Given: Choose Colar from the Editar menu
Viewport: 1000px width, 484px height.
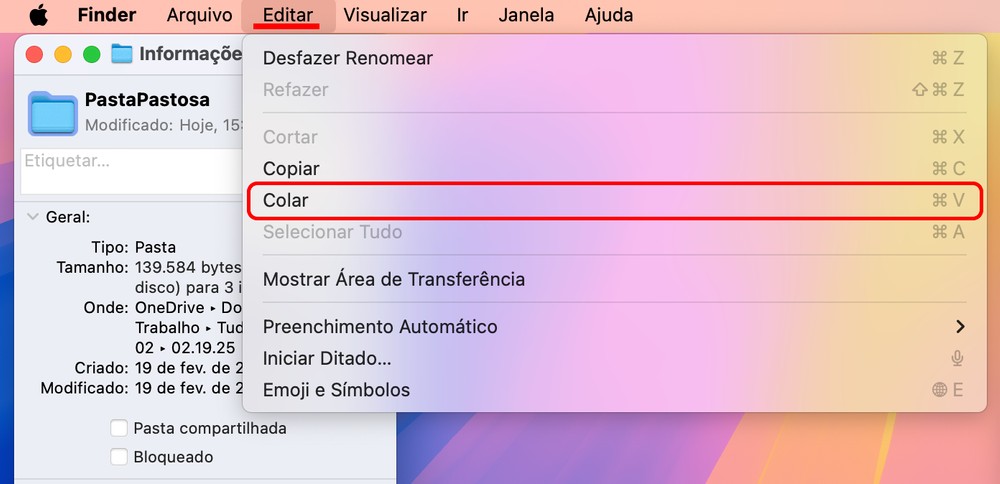Looking at the screenshot, I should click(286, 200).
